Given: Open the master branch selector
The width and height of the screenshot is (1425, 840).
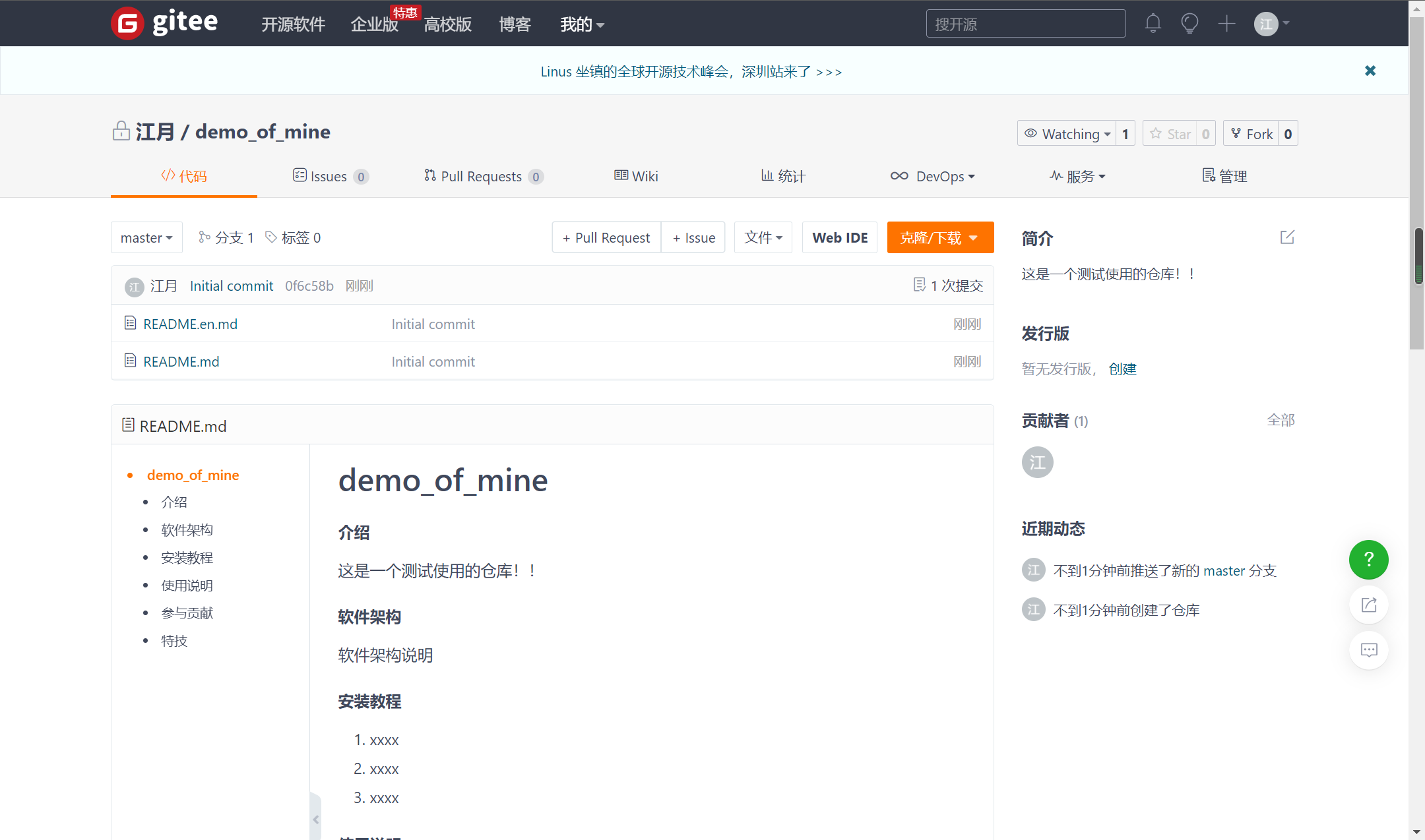Looking at the screenshot, I should click(x=146, y=237).
